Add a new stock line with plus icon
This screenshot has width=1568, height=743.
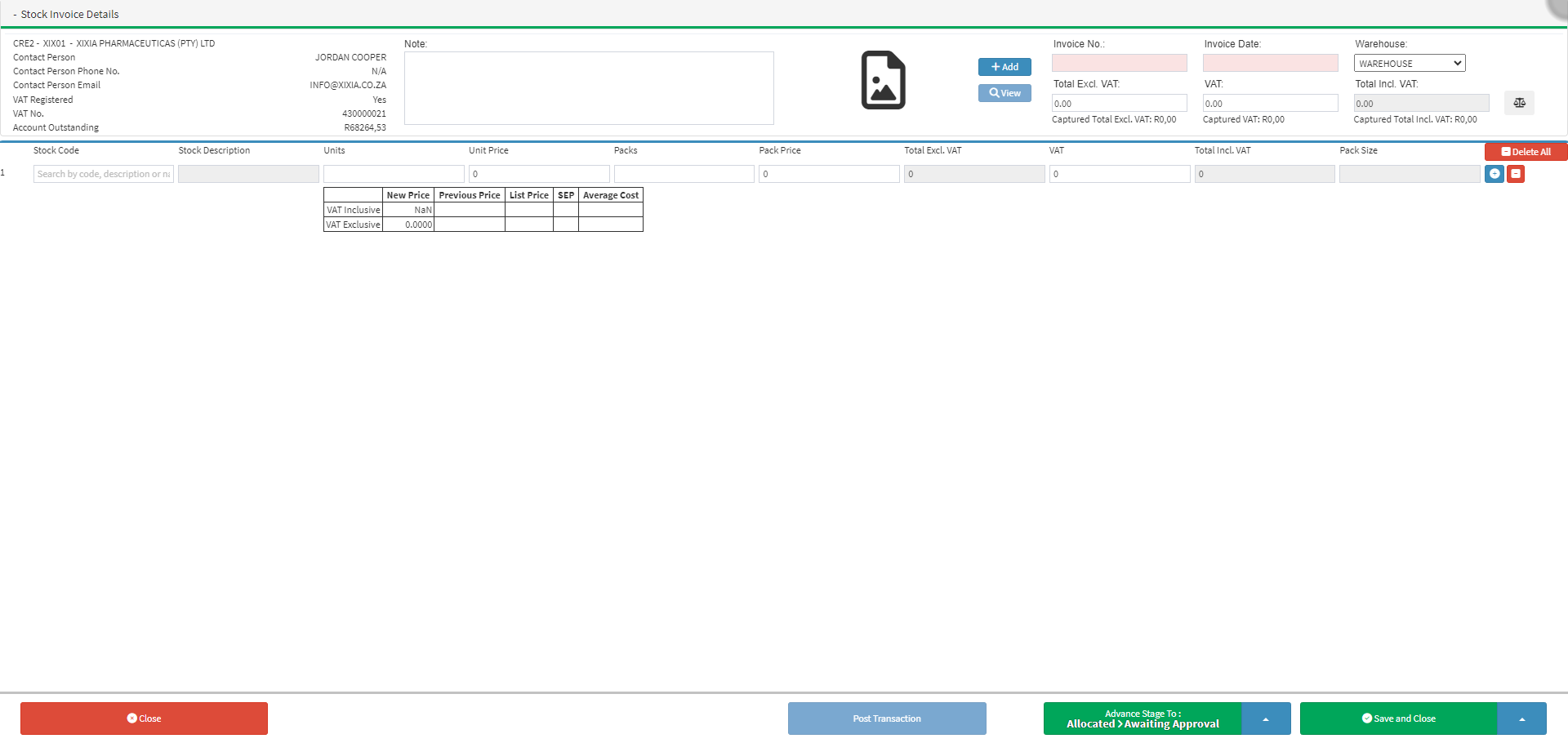point(1494,174)
